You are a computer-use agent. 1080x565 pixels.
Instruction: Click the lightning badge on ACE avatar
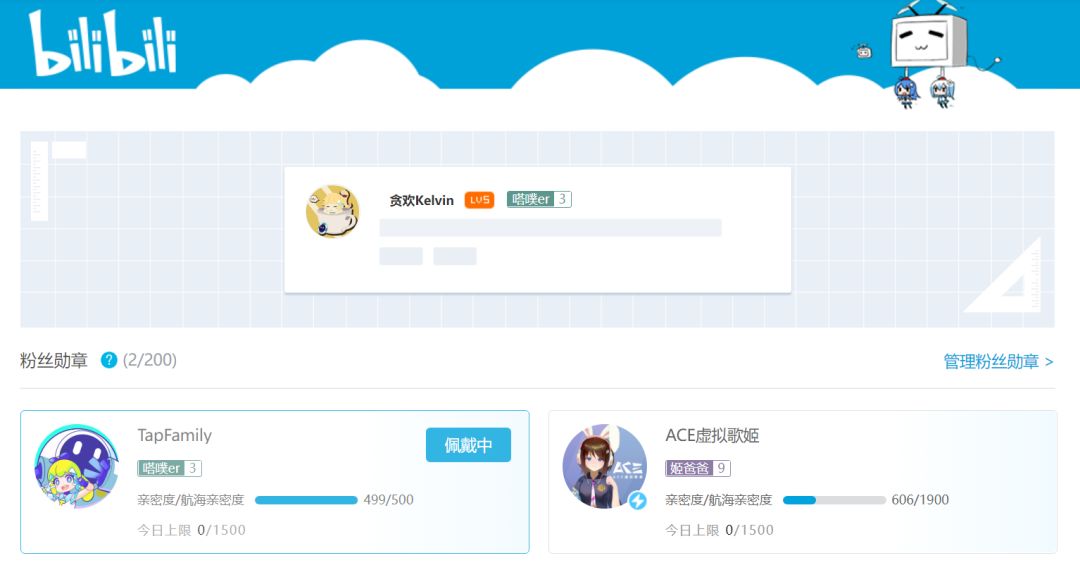[637, 500]
